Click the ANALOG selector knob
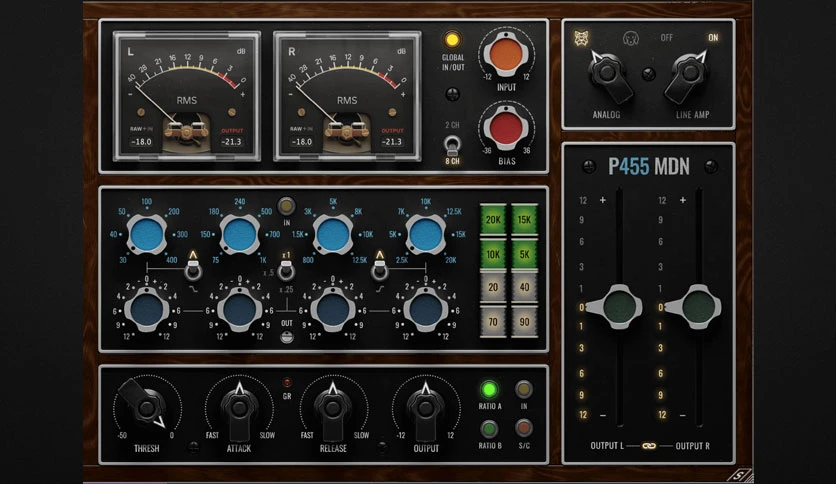The height and width of the screenshot is (484, 836). coord(608,75)
